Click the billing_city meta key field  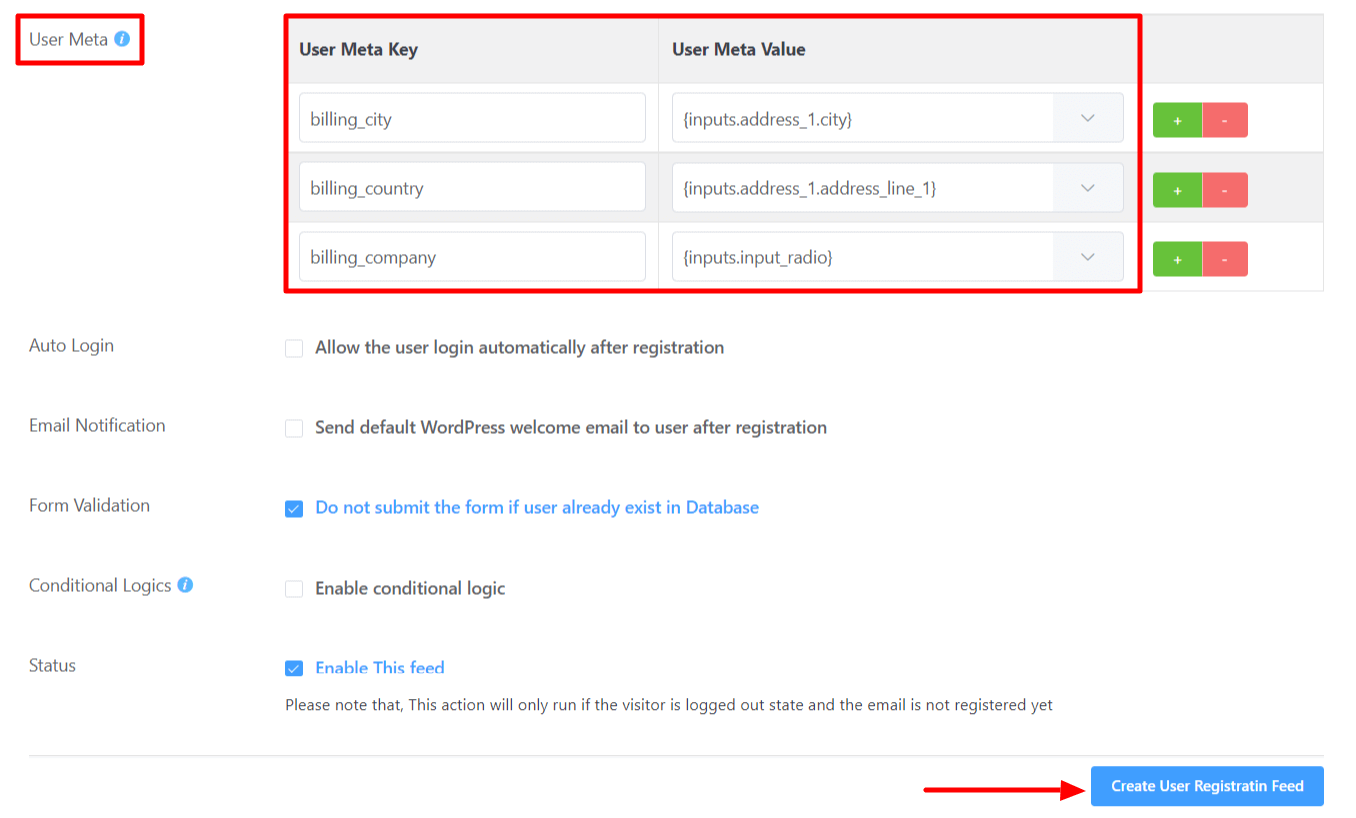point(472,118)
